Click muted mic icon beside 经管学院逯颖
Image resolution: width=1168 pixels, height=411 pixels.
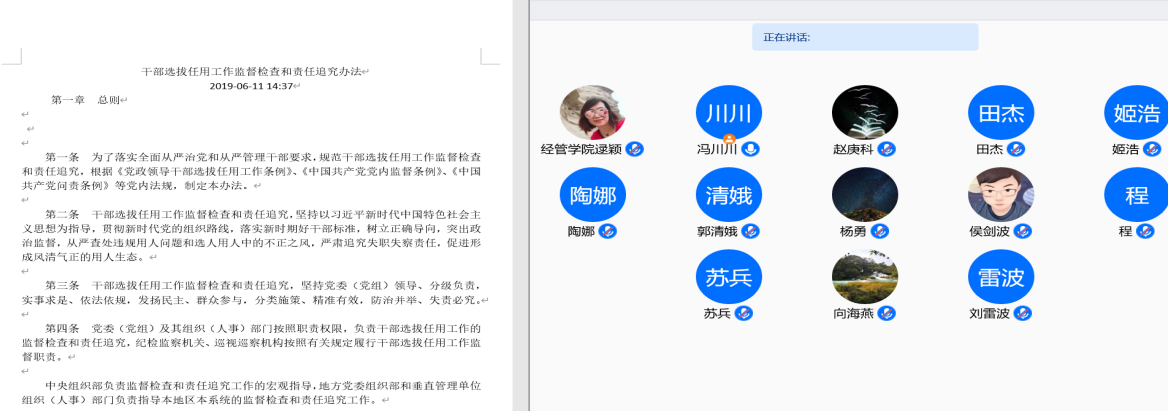click(634, 149)
